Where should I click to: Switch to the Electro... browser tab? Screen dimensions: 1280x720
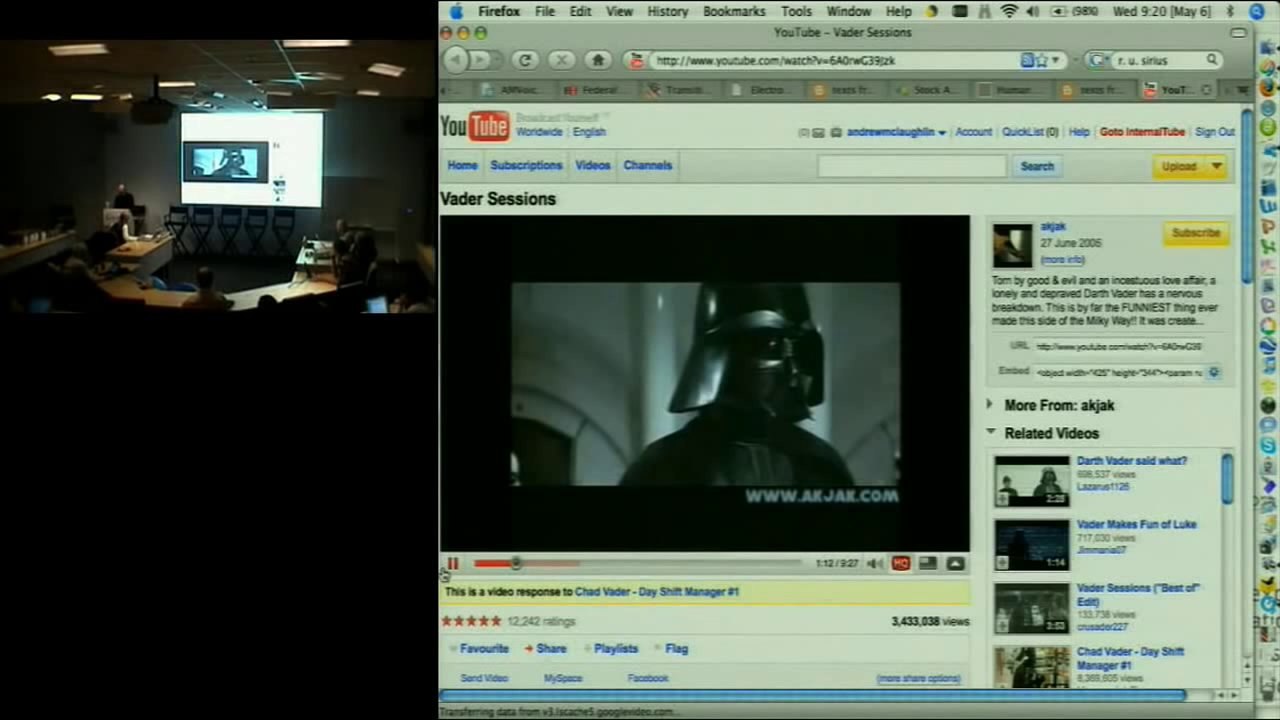click(x=765, y=90)
